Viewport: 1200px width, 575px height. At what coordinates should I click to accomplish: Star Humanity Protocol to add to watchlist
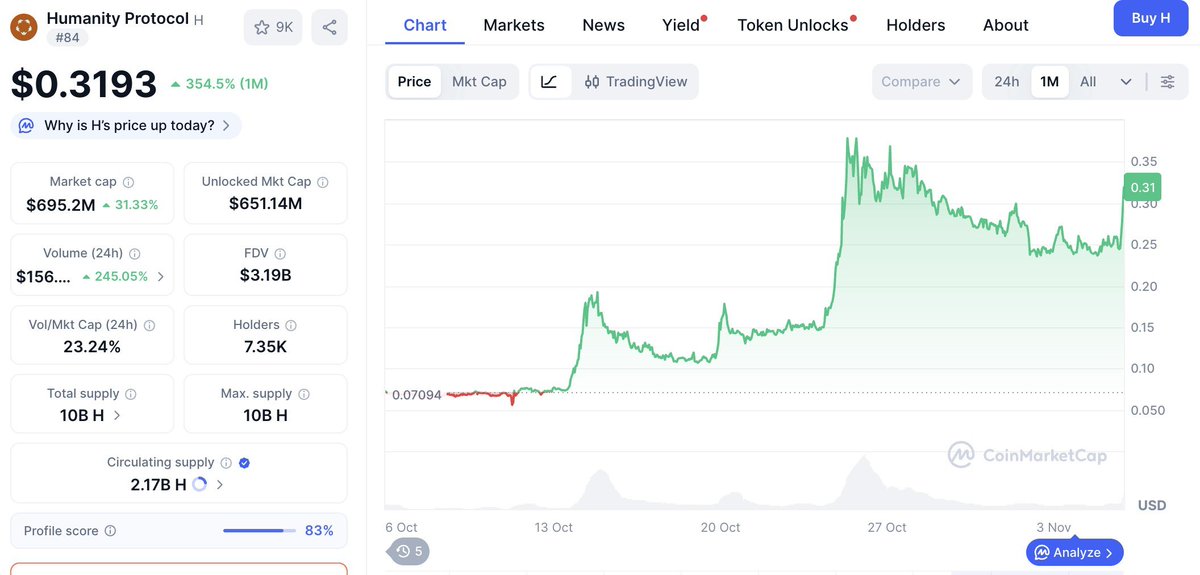coord(273,27)
